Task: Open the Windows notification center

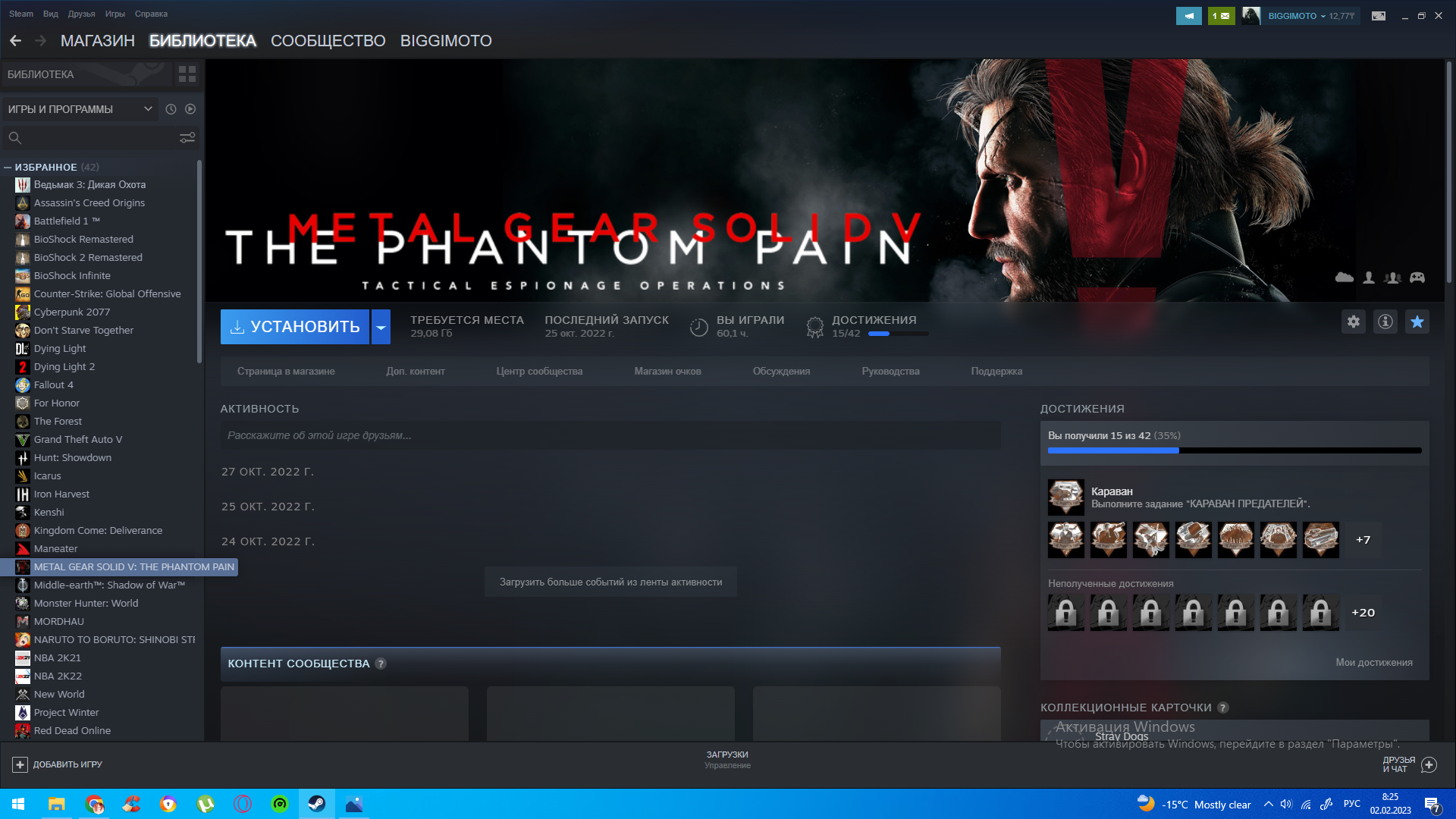Action: pyautogui.click(x=1432, y=805)
